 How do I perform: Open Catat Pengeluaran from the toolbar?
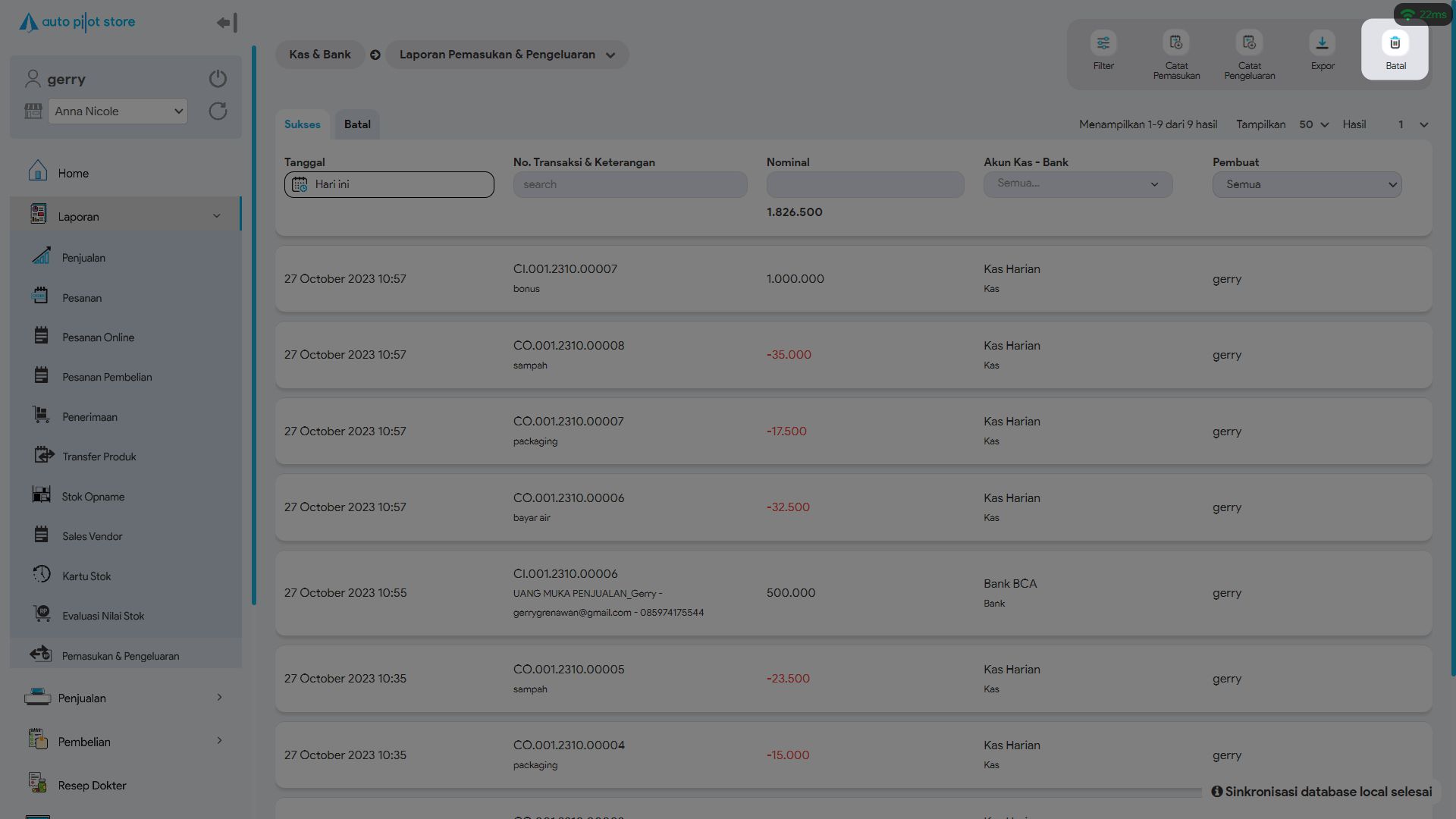(1249, 43)
